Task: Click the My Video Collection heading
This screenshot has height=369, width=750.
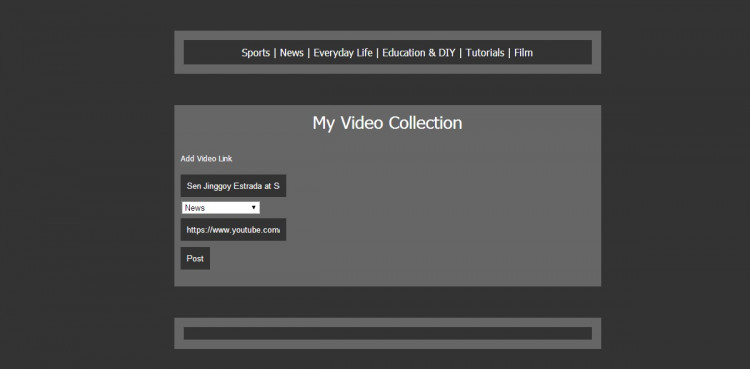Action: tap(387, 123)
